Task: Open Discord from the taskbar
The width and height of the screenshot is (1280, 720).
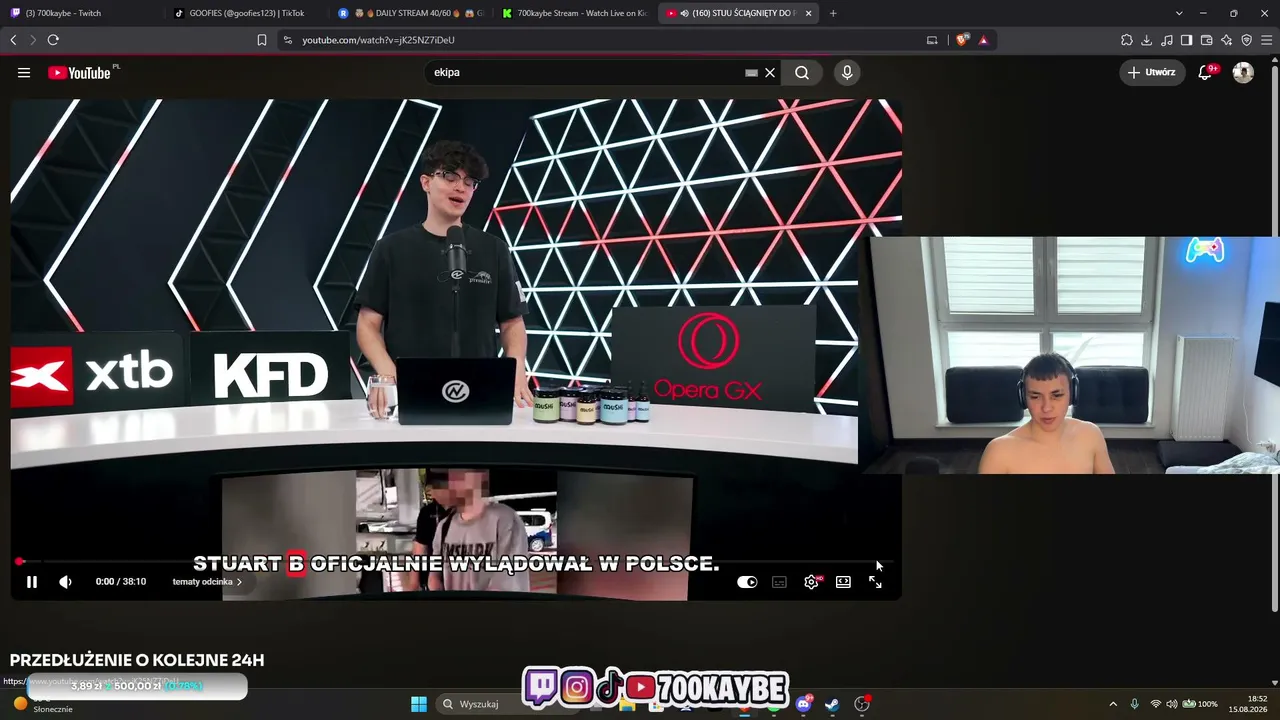Action: pos(803,704)
